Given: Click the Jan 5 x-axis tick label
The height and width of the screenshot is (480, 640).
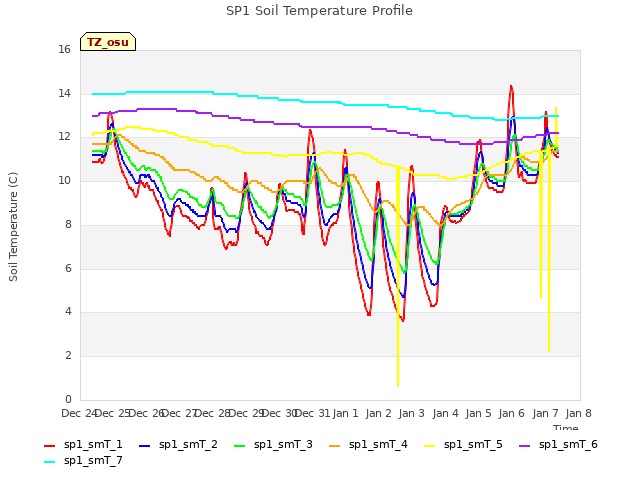Looking at the screenshot, I should pyautogui.click(x=478, y=413).
